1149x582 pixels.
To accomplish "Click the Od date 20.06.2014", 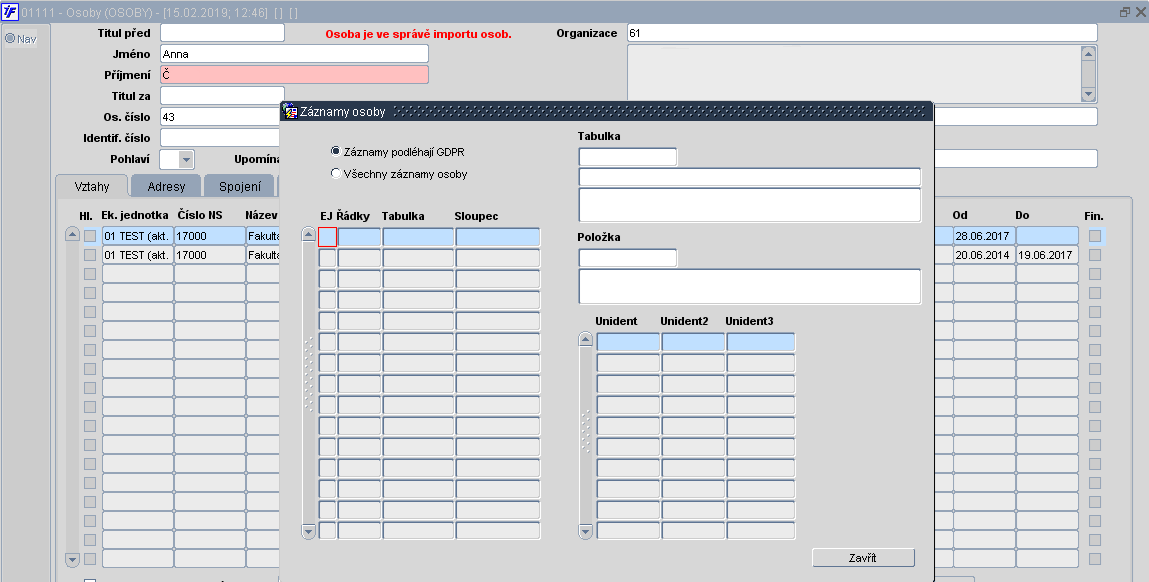I will coord(983,255).
